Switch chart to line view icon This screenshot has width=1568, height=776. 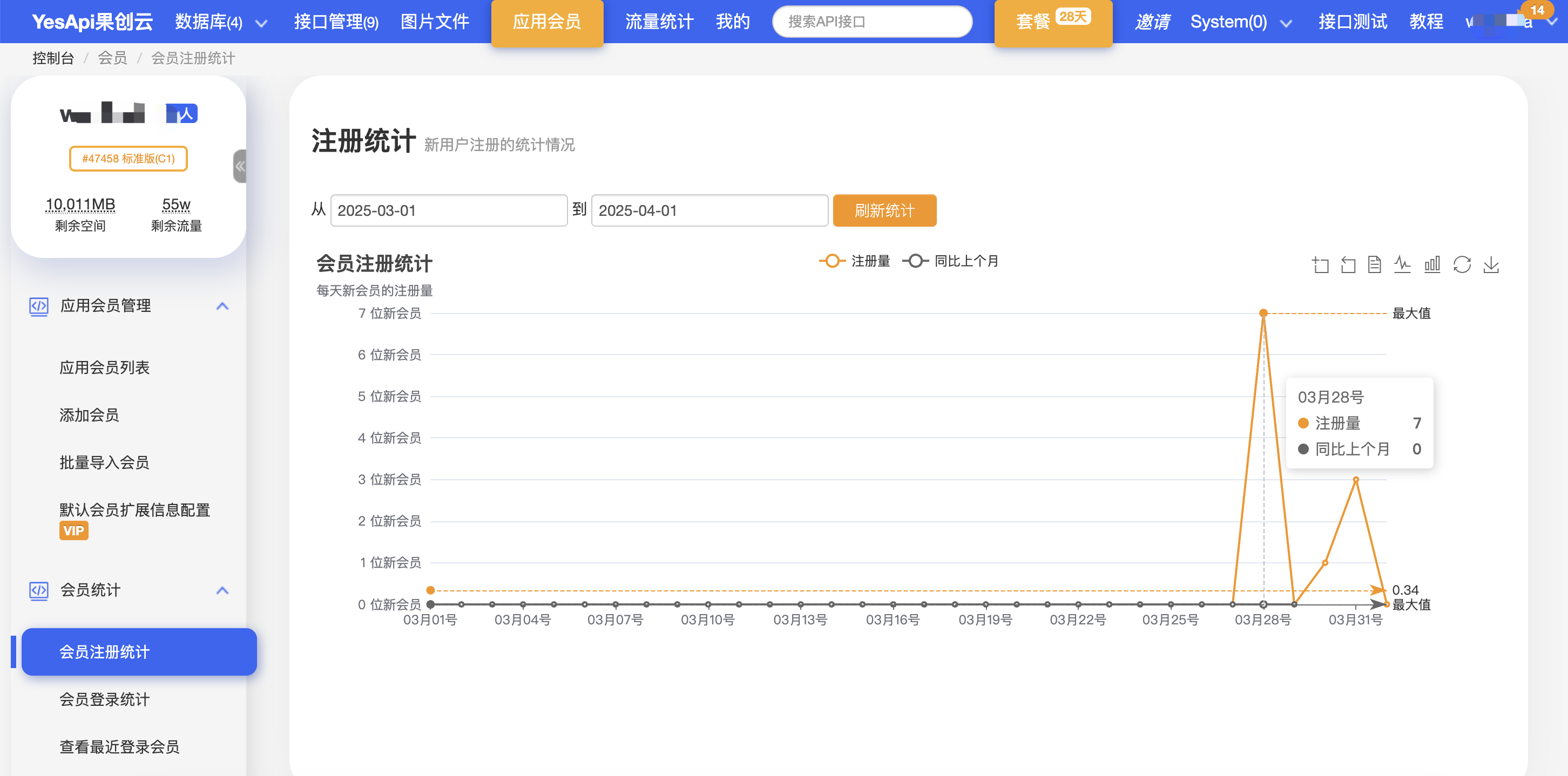pyautogui.click(x=1402, y=264)
